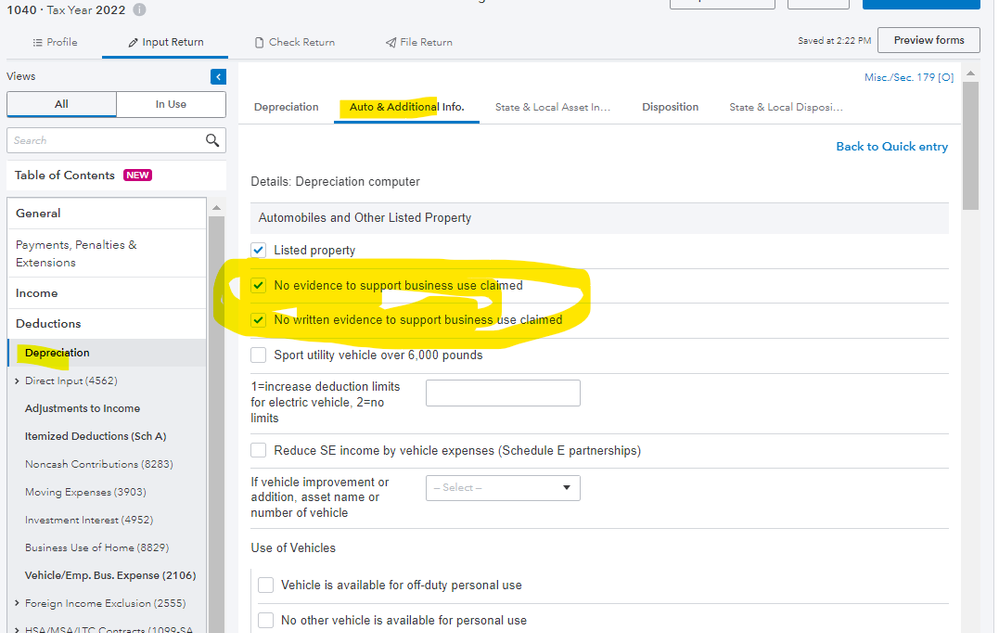Image resolution: width=999 pixels, height=633 pixels.
Task: Open the Profile tab
Action: coord(54,42)
